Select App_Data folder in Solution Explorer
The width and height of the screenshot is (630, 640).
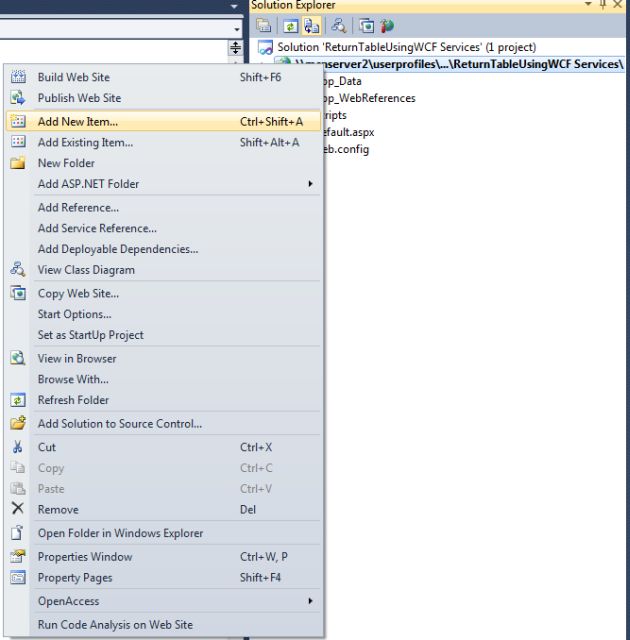342,81
